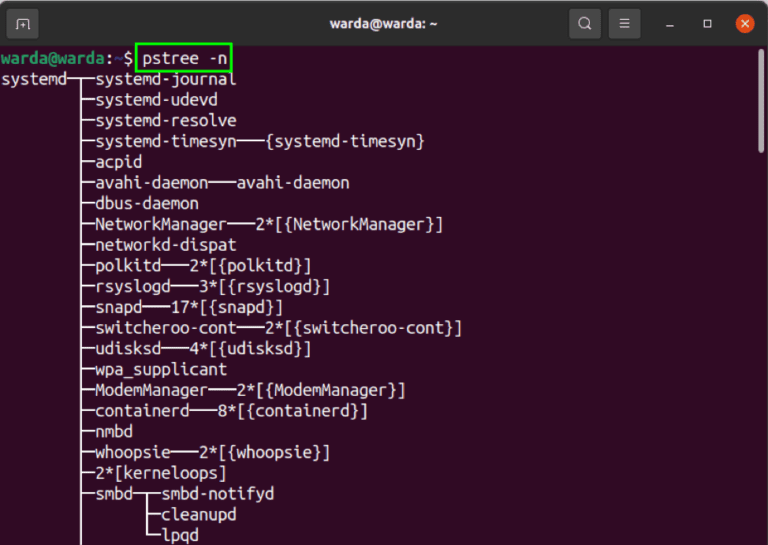The height and width of the screenshot is (545, 768).
Task: Click dbus-daemon in the tree
Action: [x=147, y=203]
